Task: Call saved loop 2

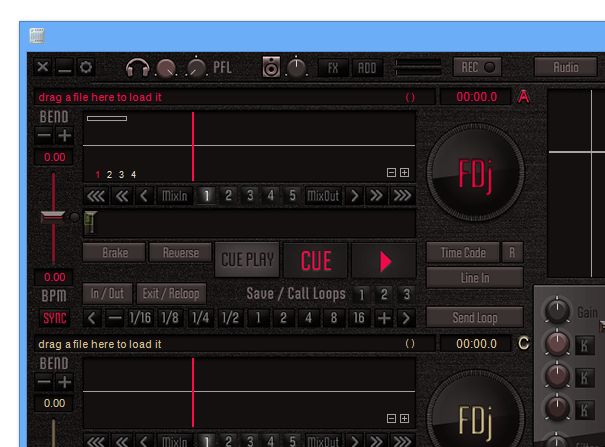Action: point(384,295)
